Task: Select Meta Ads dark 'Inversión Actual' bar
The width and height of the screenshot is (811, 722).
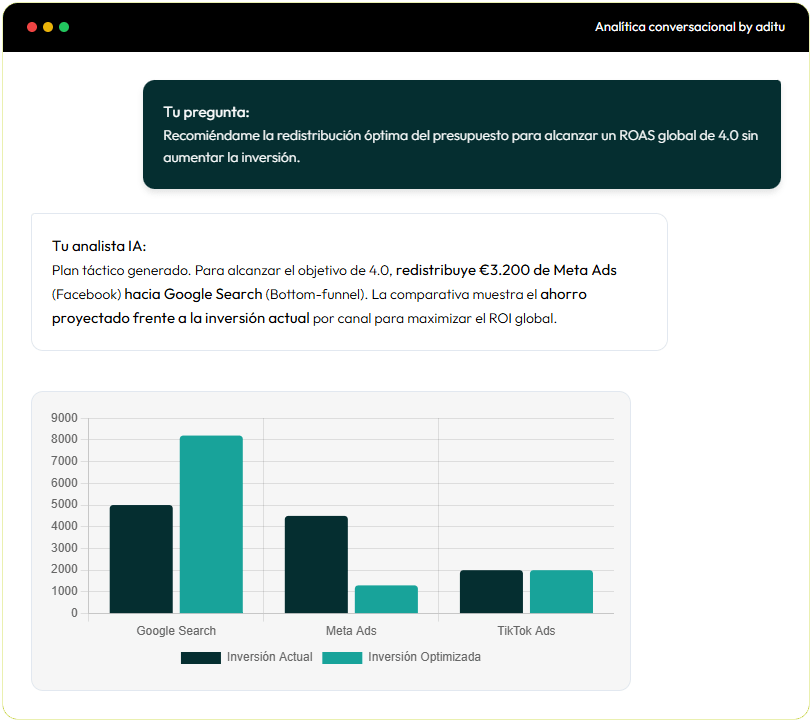Action: (x=316, y=564)
